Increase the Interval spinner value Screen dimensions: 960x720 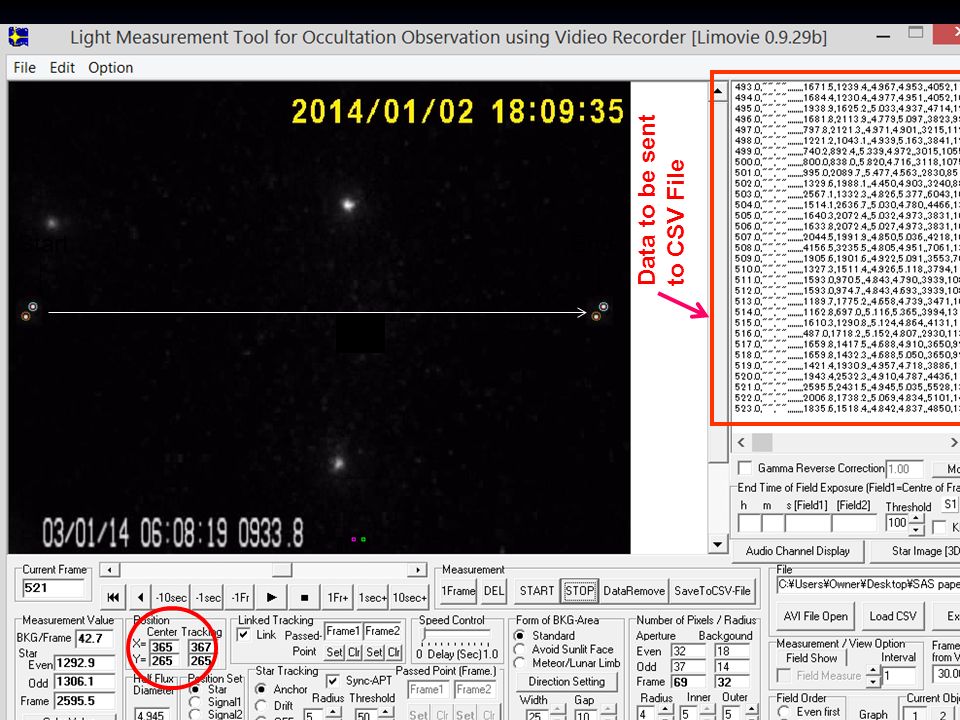click(873, 671)
